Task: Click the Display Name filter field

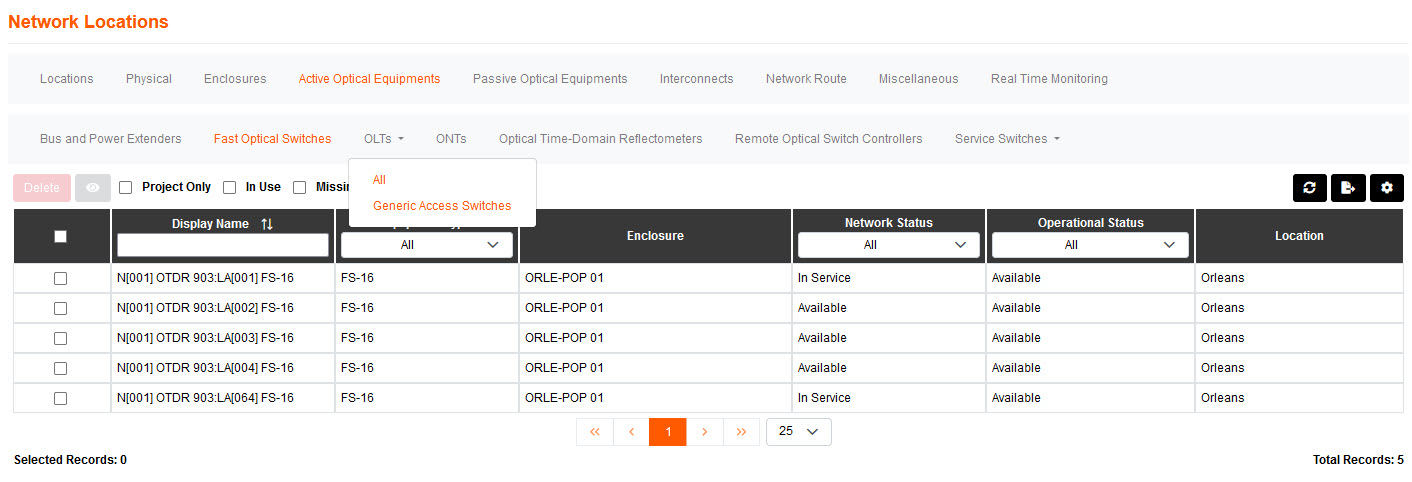Action: pos(223,245)
